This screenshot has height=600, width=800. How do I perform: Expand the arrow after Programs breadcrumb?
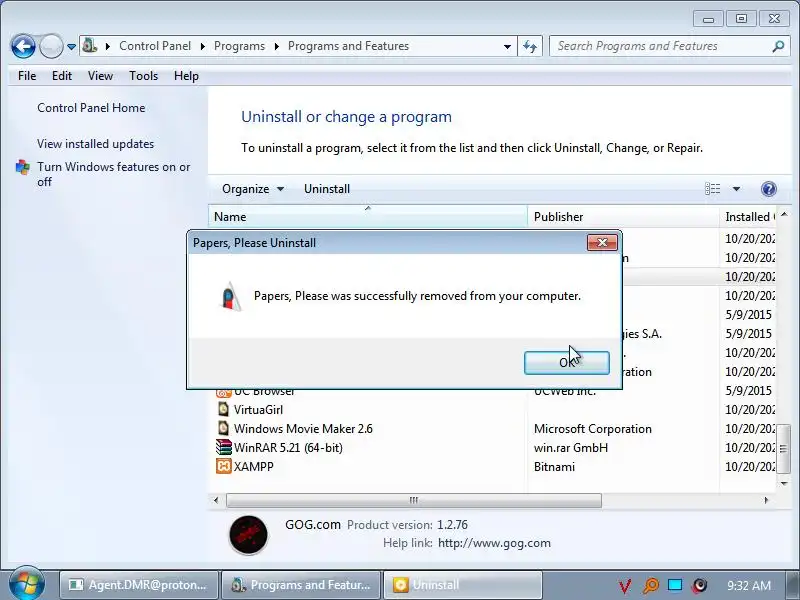277,46
